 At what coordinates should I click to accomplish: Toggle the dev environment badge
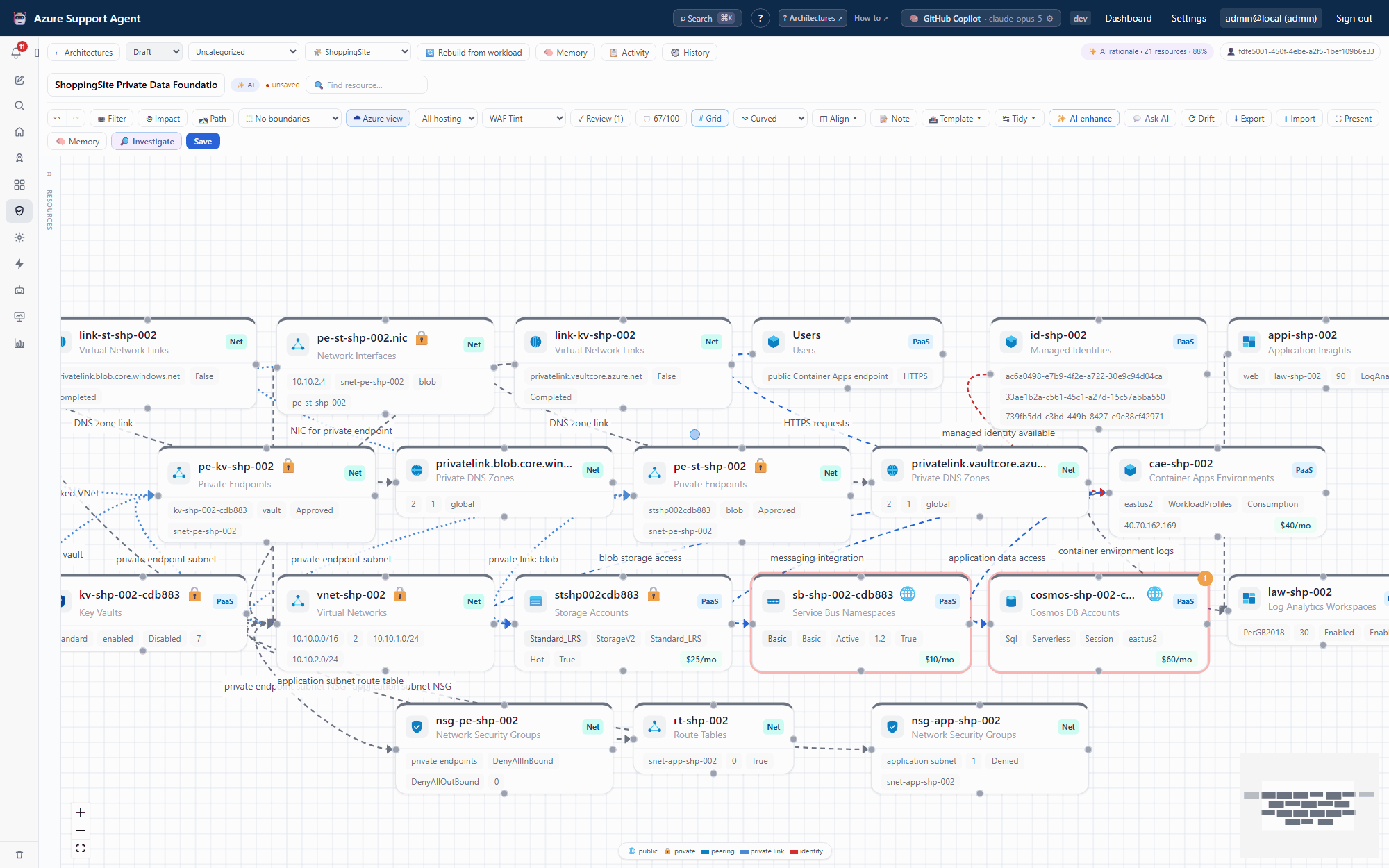point(1080,19)
